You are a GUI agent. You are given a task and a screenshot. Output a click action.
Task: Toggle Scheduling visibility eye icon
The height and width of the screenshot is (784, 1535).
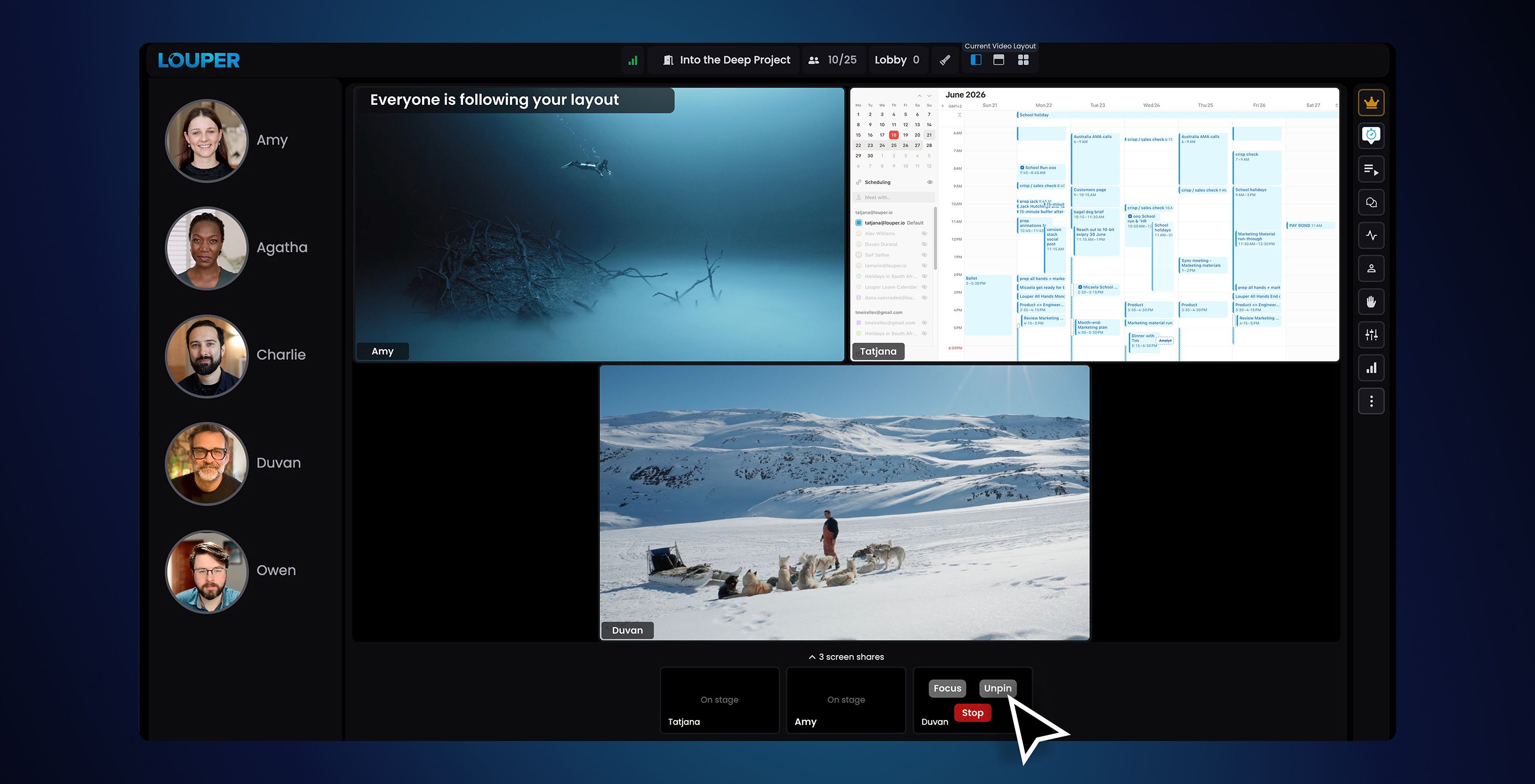930,182
